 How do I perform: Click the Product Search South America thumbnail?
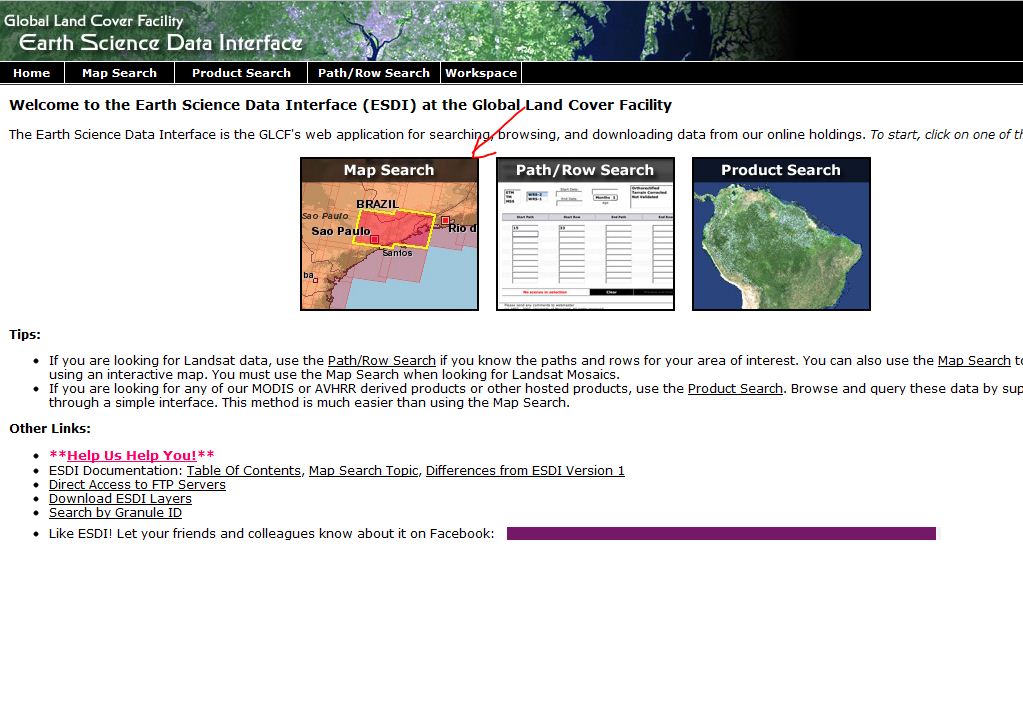pyautogui.click(x=781, y=235)
